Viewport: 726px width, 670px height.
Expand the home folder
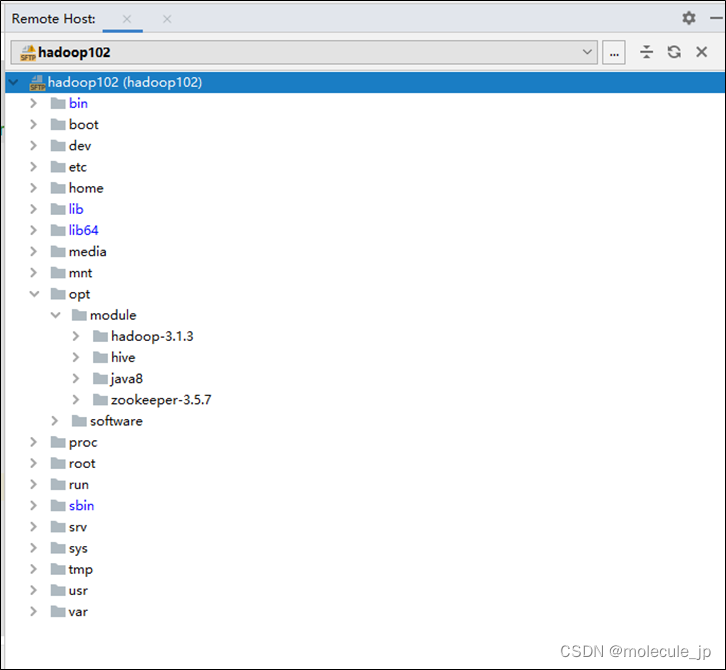(x=33, y=188)
